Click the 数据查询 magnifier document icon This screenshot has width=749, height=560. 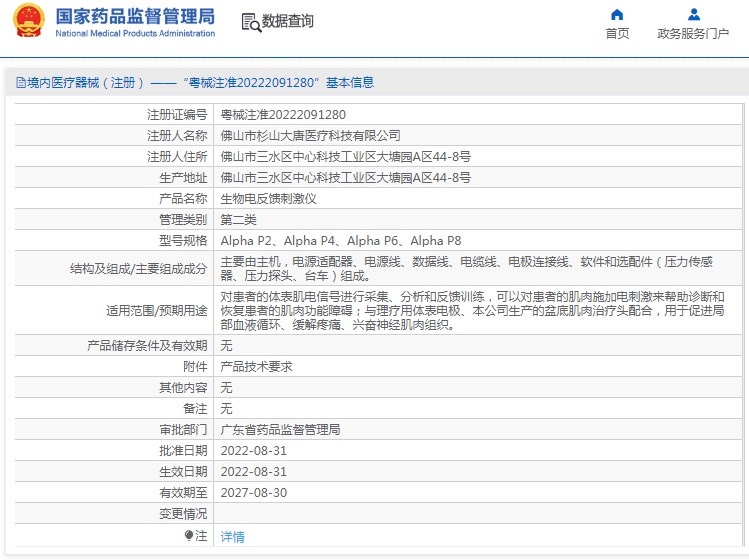point(250,22)
